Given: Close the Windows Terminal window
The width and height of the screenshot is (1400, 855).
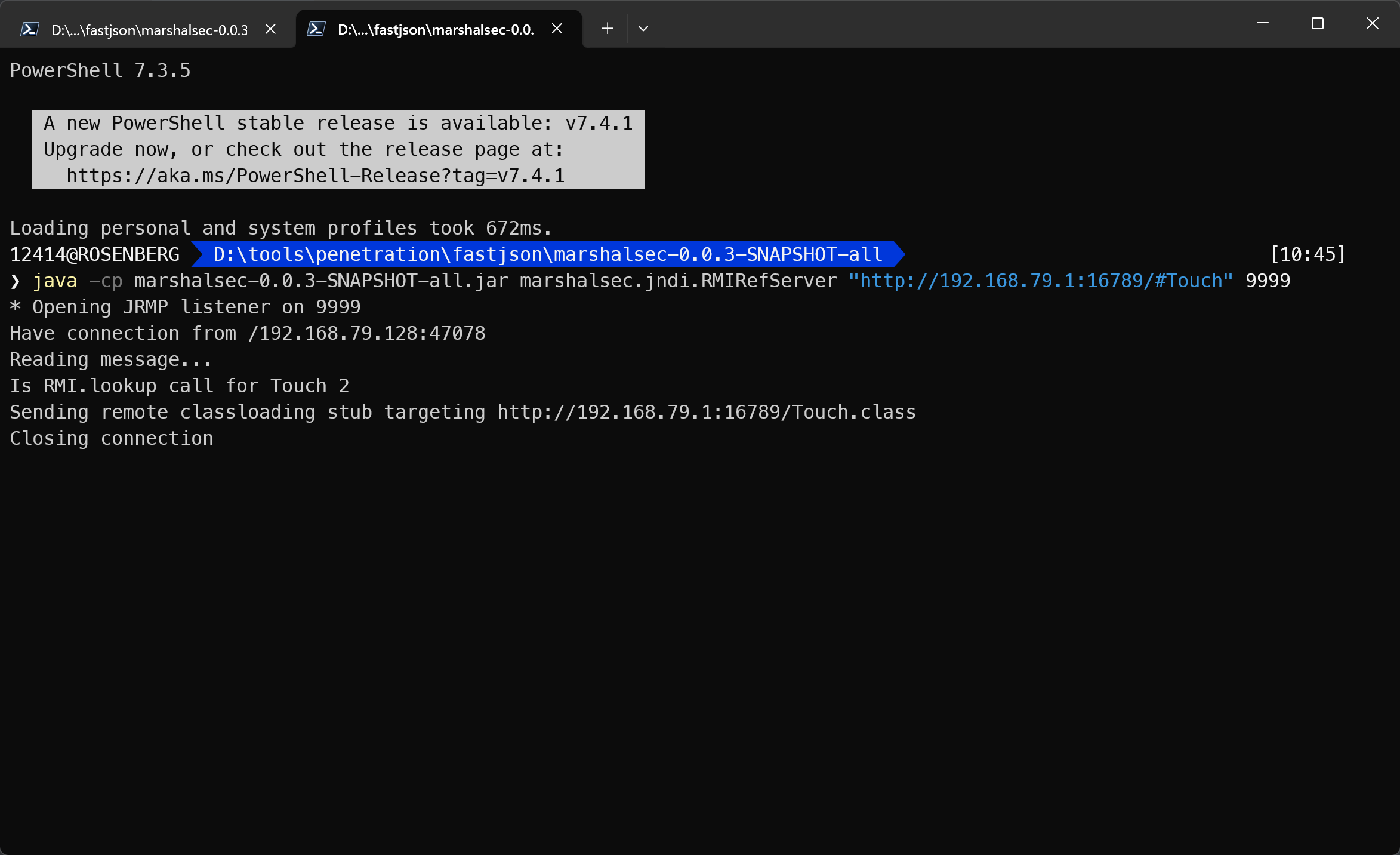Looking at the screenshot, I should pyautogui.click(x=1373, y=24).
